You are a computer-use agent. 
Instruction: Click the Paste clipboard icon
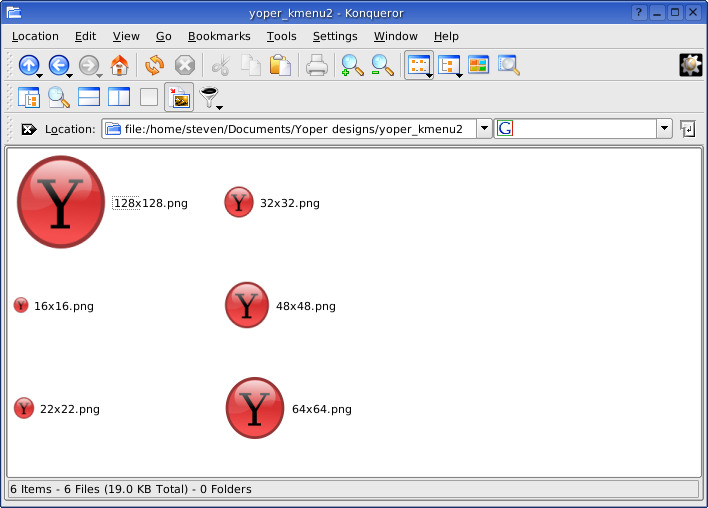click(x=280, y=65)
